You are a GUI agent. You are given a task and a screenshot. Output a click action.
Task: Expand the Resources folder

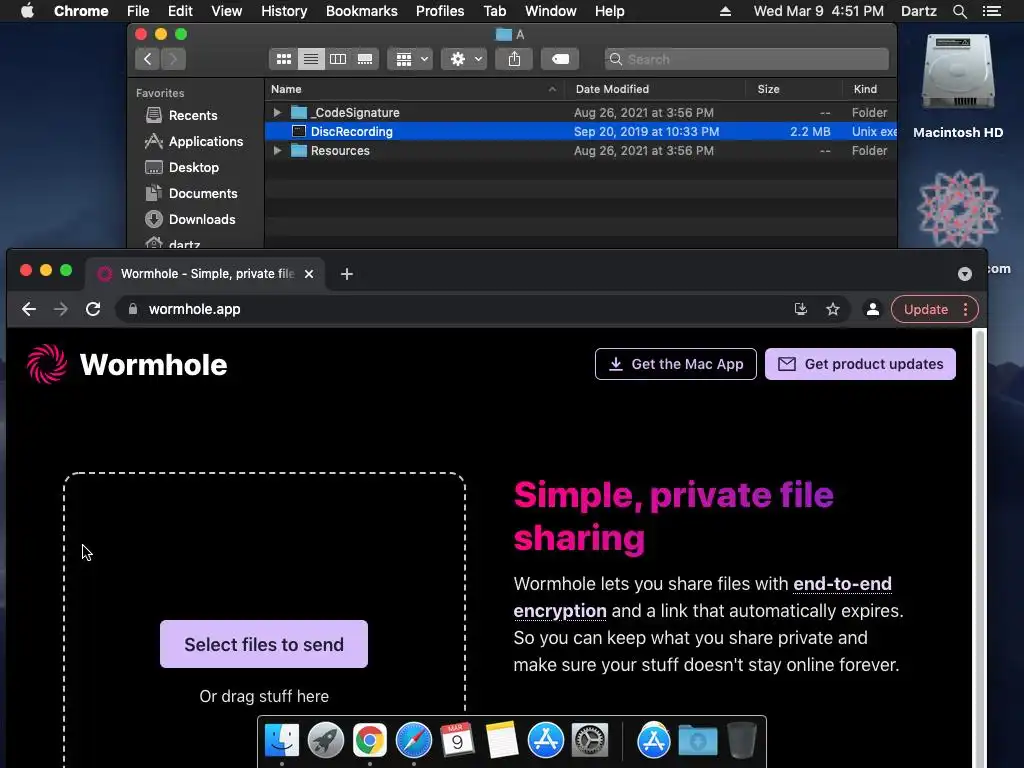tap(277, 151)
